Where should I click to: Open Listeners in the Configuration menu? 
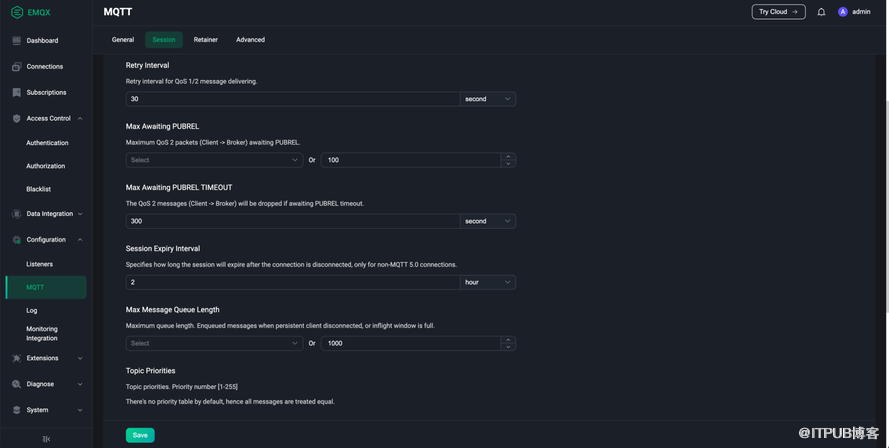(40, 264)
